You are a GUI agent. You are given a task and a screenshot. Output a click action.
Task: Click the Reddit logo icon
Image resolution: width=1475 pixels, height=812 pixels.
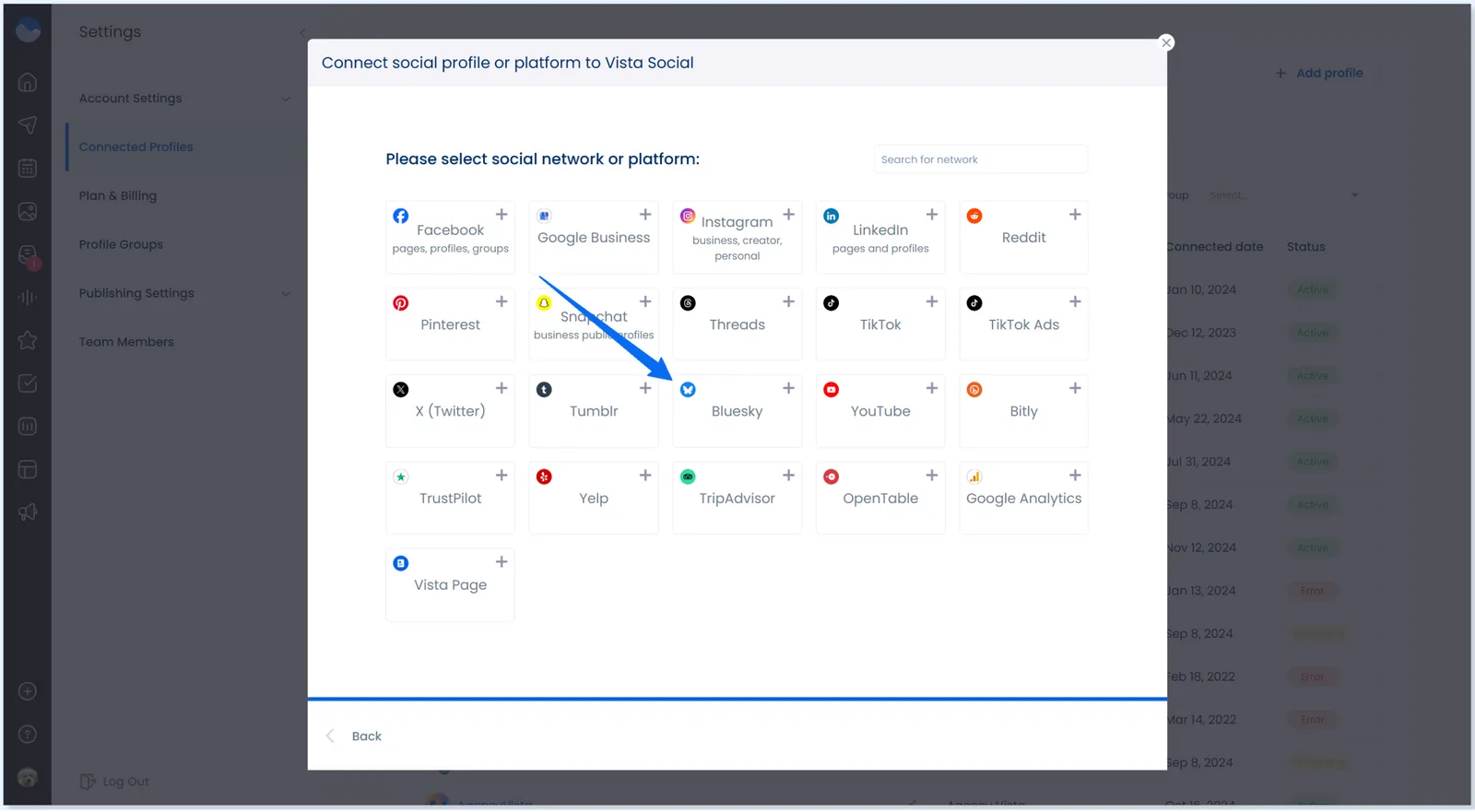click(x=974, y=216)
